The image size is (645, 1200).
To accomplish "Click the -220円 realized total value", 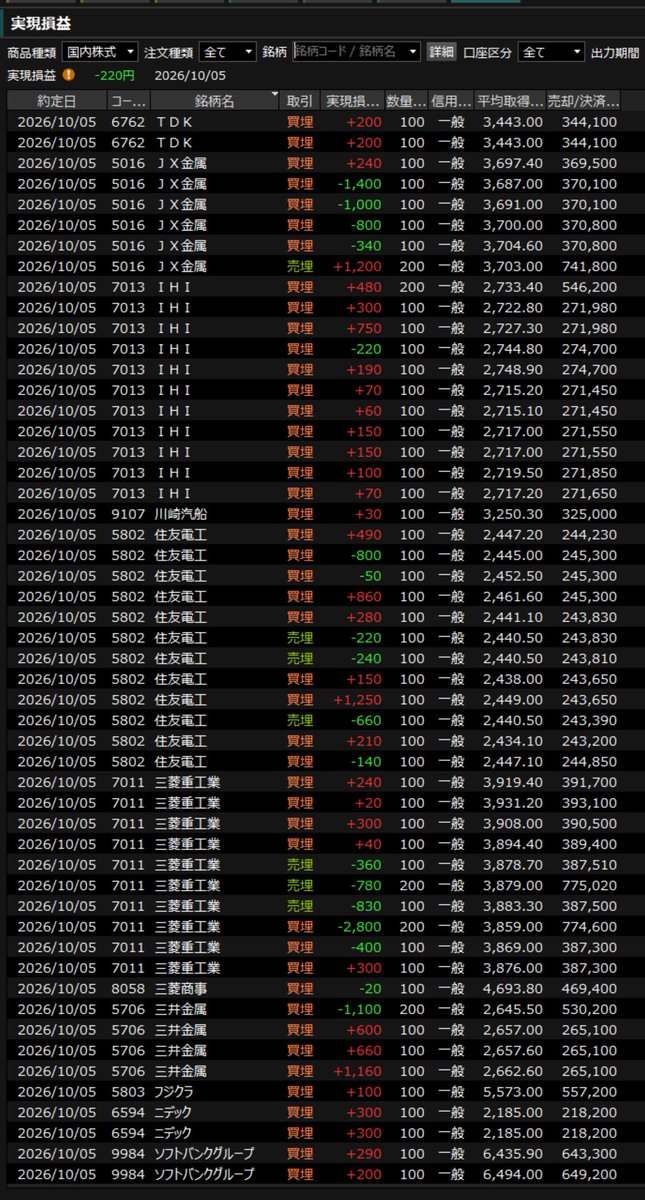I will (x=116, y=74).
